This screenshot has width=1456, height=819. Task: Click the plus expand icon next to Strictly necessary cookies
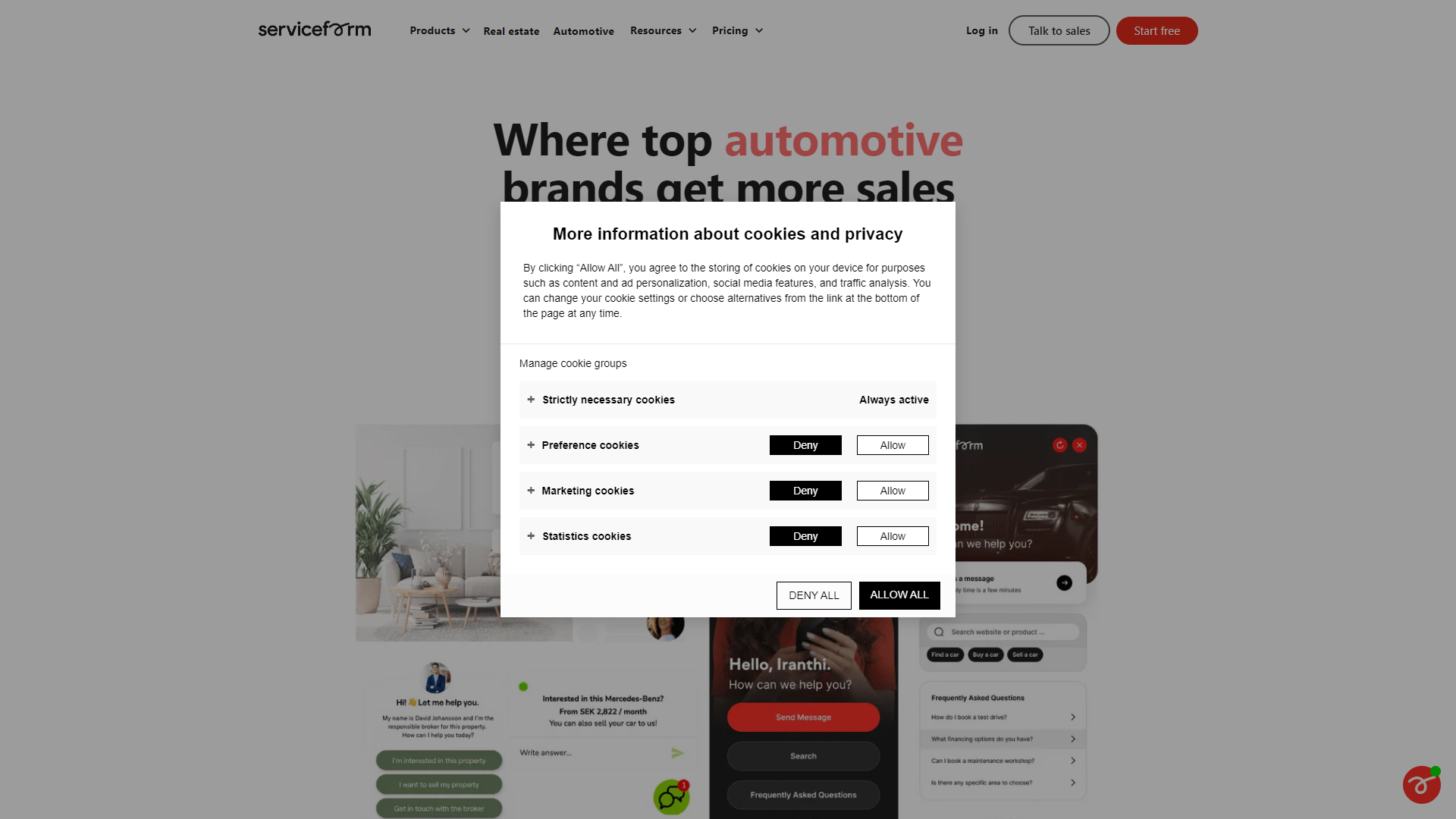coord(531,399)
